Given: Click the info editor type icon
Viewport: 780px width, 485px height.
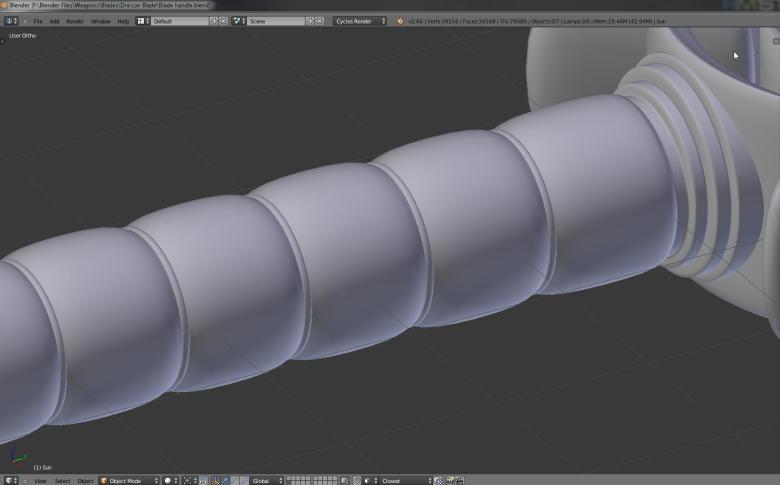Looking at the screenshot, I should (x=11, y=21).
